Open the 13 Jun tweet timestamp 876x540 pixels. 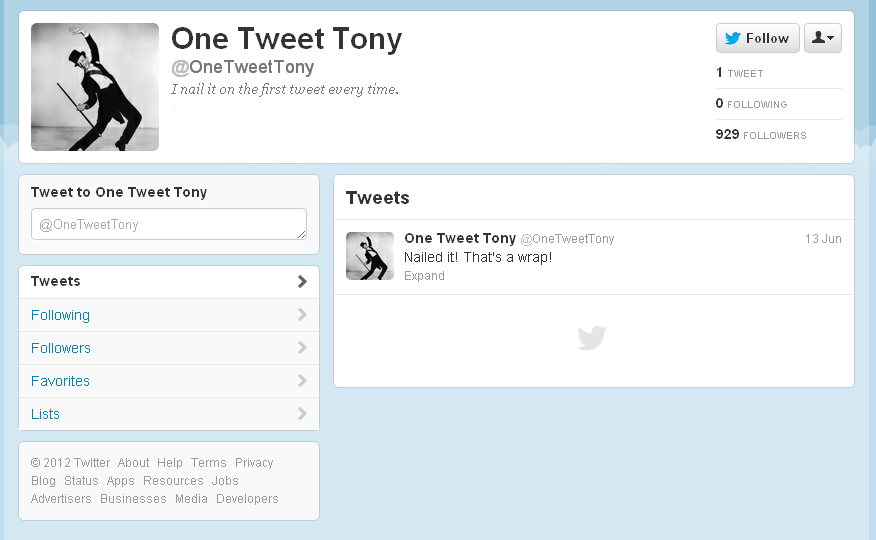coord(823,239)
